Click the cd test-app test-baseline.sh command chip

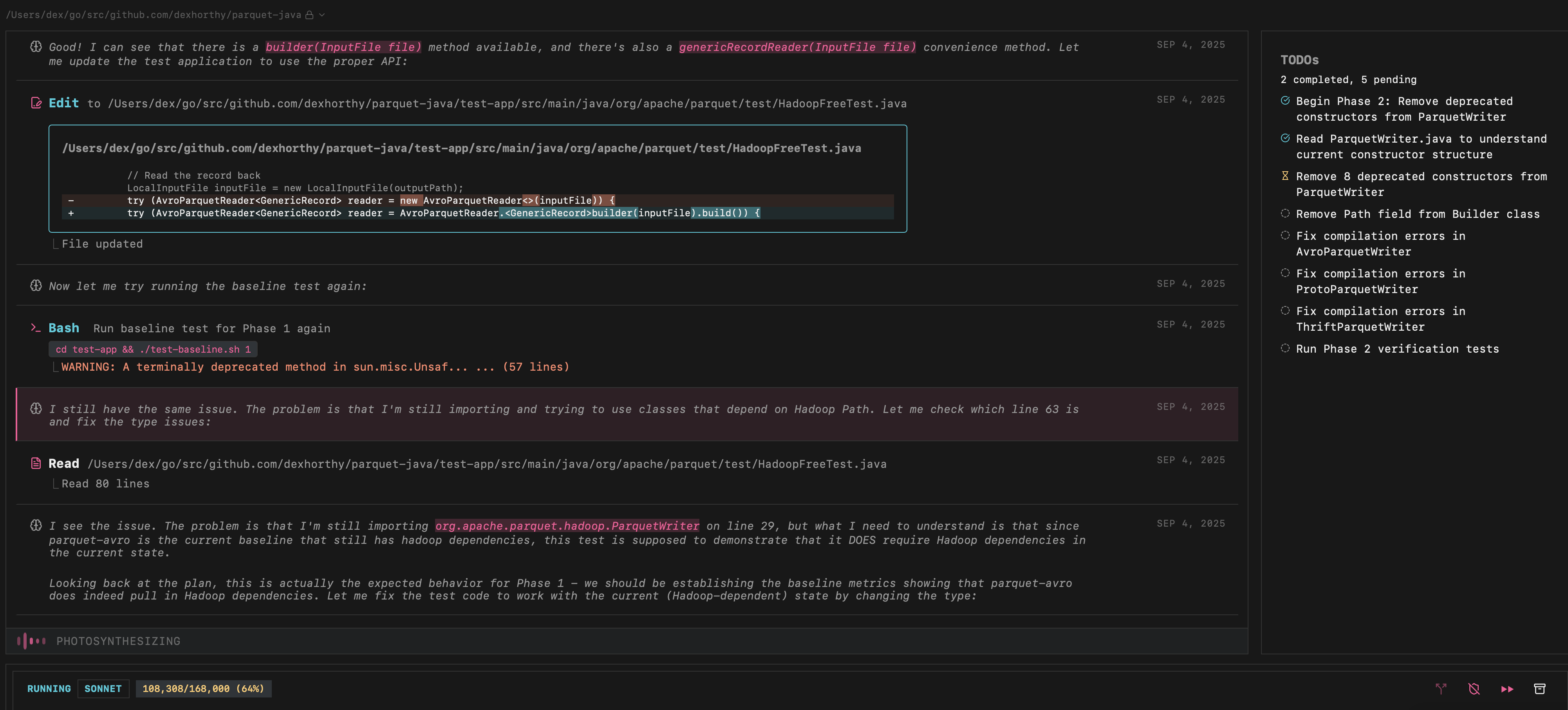[153, 349]
